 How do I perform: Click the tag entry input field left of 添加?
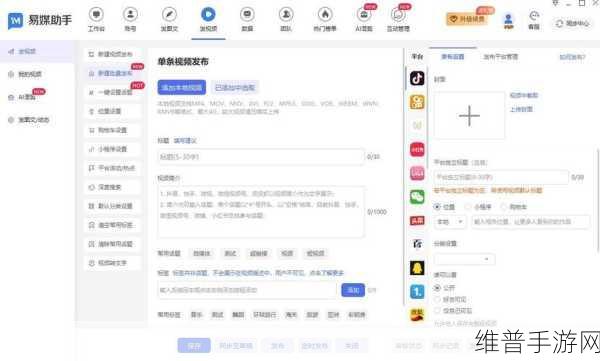(247, 290)
